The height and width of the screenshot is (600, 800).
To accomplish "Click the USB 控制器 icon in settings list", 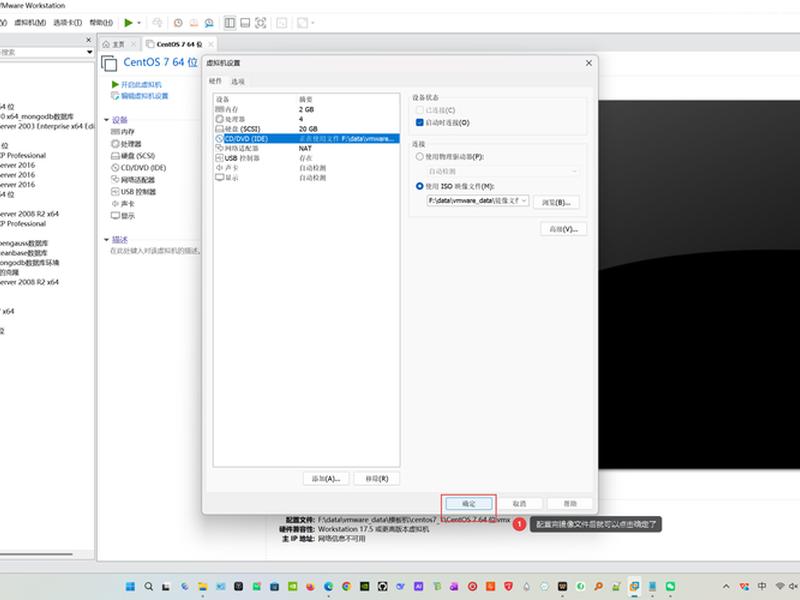I will (x=219, y=158).
